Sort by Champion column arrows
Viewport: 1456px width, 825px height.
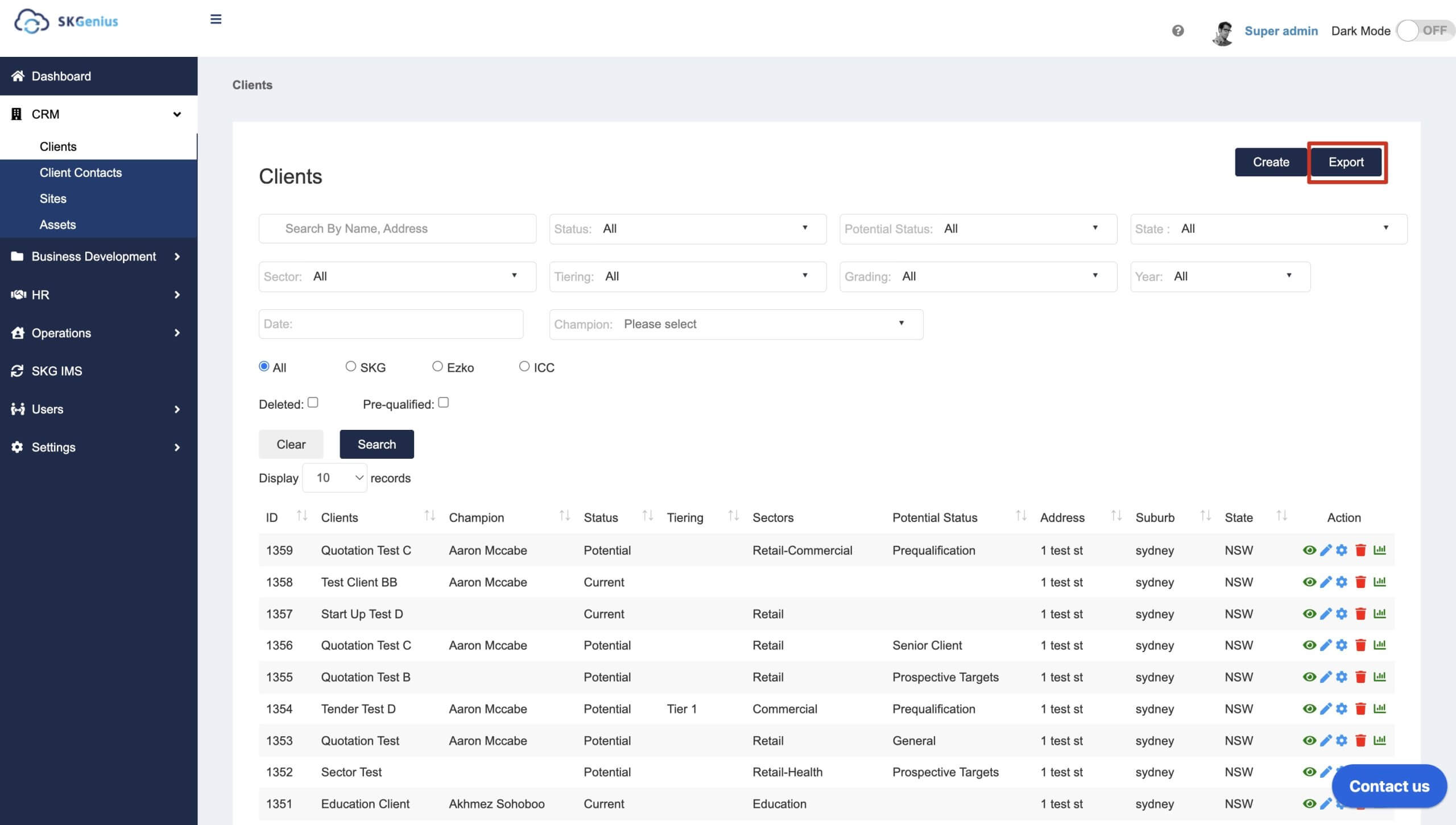point(564,516)
